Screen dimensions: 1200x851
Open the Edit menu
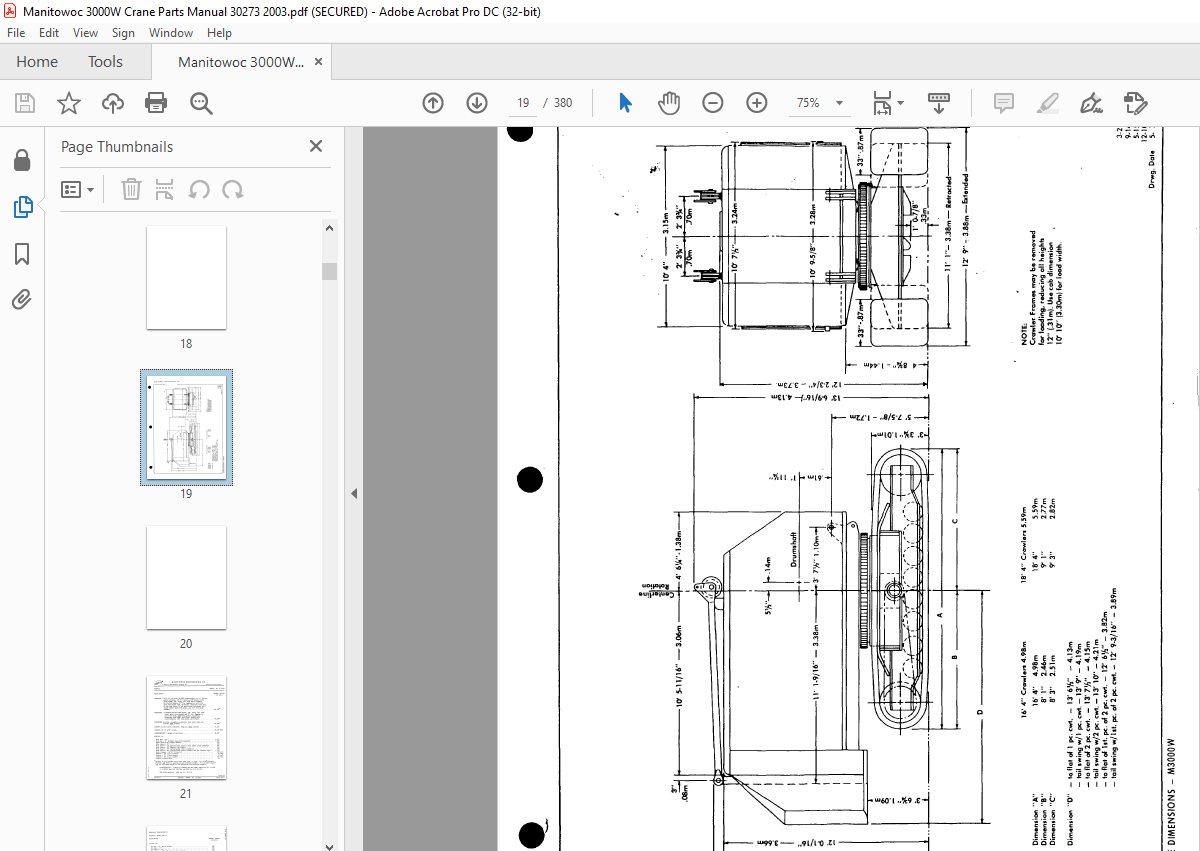click(x=49, y=33)
